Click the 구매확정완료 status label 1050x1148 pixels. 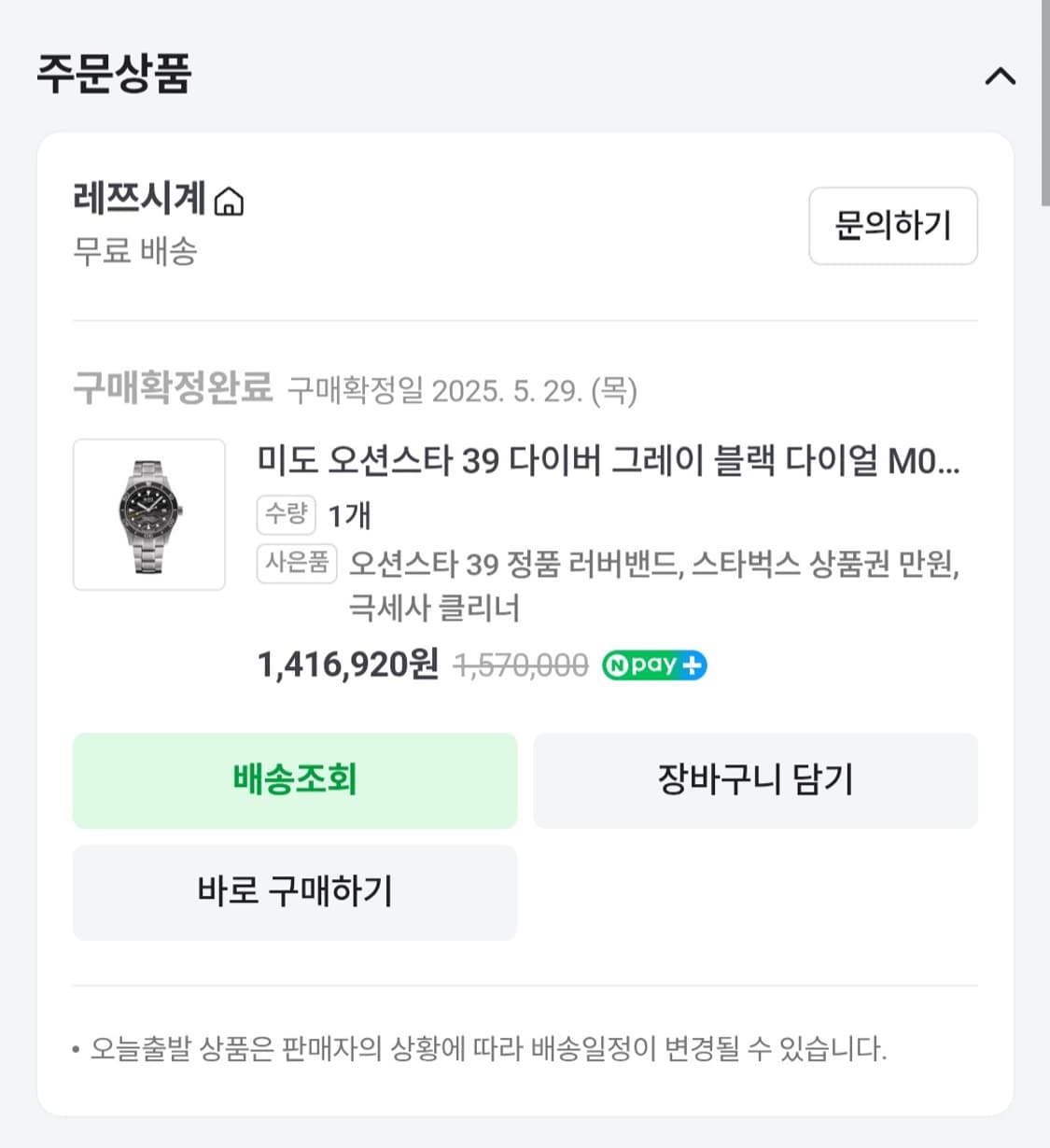pyautogui.click(x=173, y=388)
